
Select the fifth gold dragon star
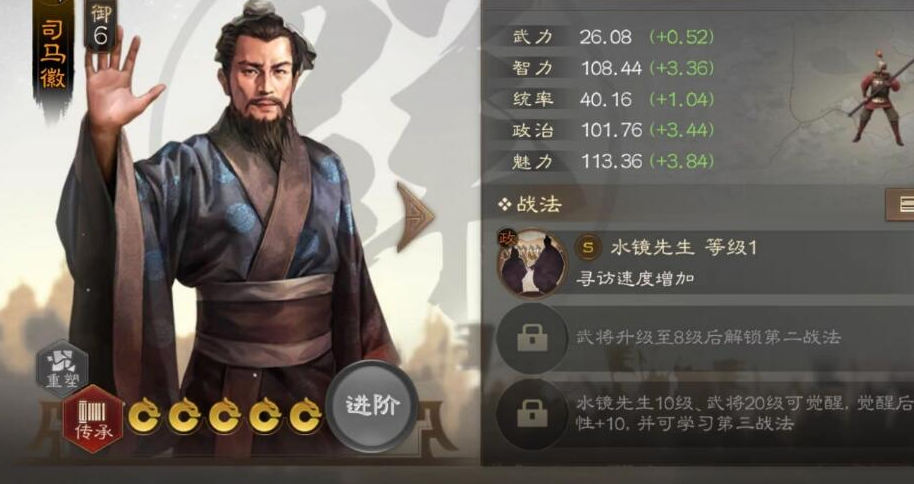click(x=305, y=416)
